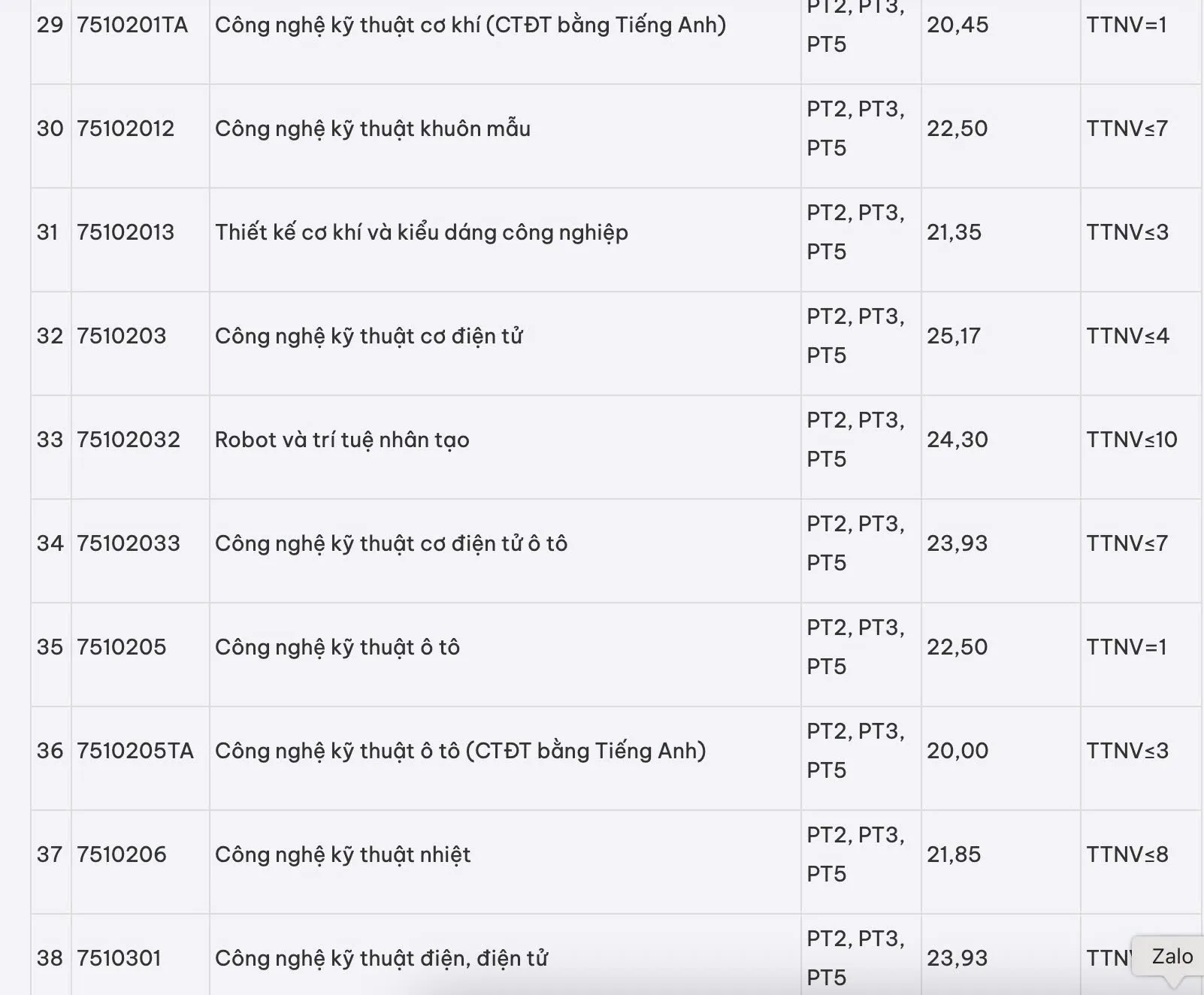The width and height of the screenshot is (1204, 995).
Task: Click the score 20,00
Action: pyautogui.click(x=957, y=752)
